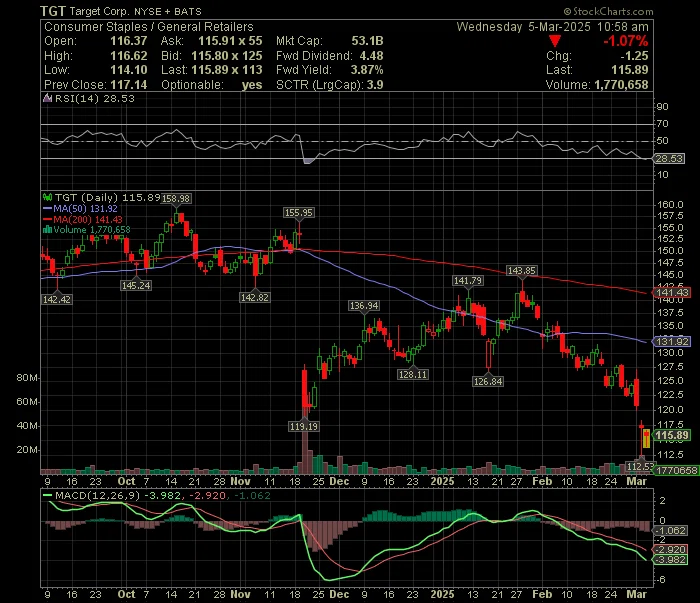Click the 126.84 low price label
Screen dimensions: 700x603
tap(488, 382)
